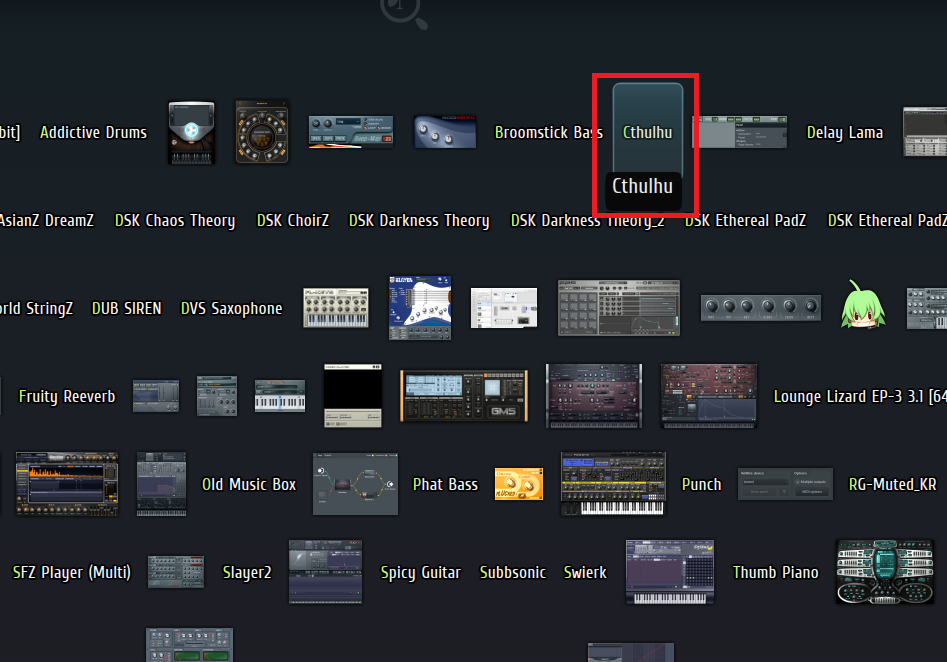Open Lounge Lizard EP-3 plugin
The width and height of the screenshot is (947, 662).
click(860, 396)
